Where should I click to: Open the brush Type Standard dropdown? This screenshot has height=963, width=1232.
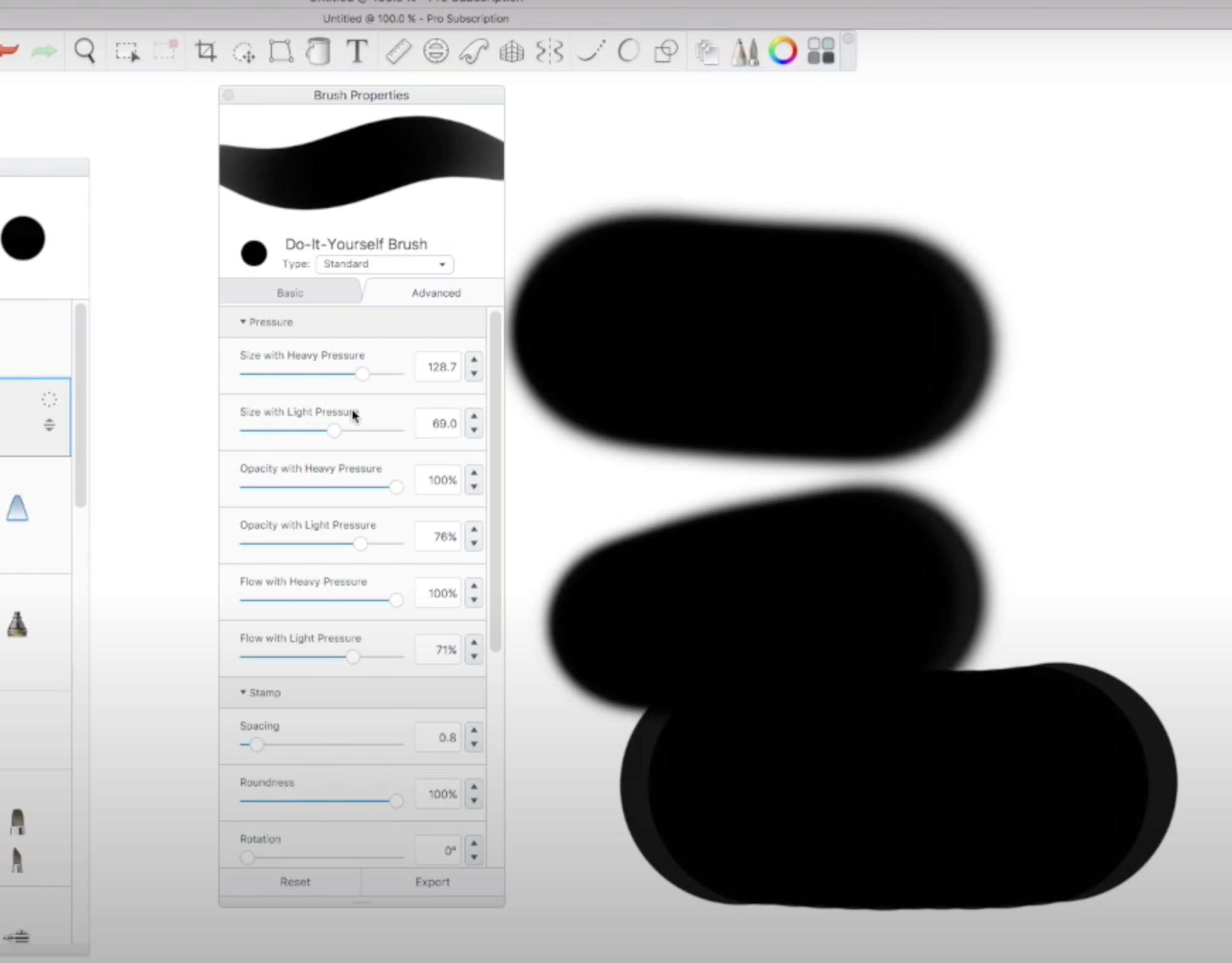click(384, 264)
